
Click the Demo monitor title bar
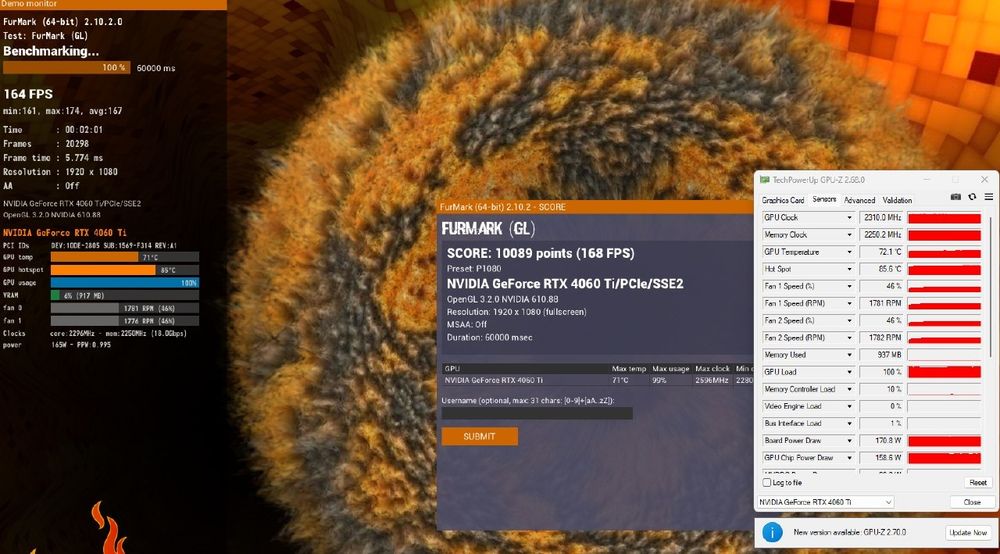pyautogui.click(x=114, y=4)
